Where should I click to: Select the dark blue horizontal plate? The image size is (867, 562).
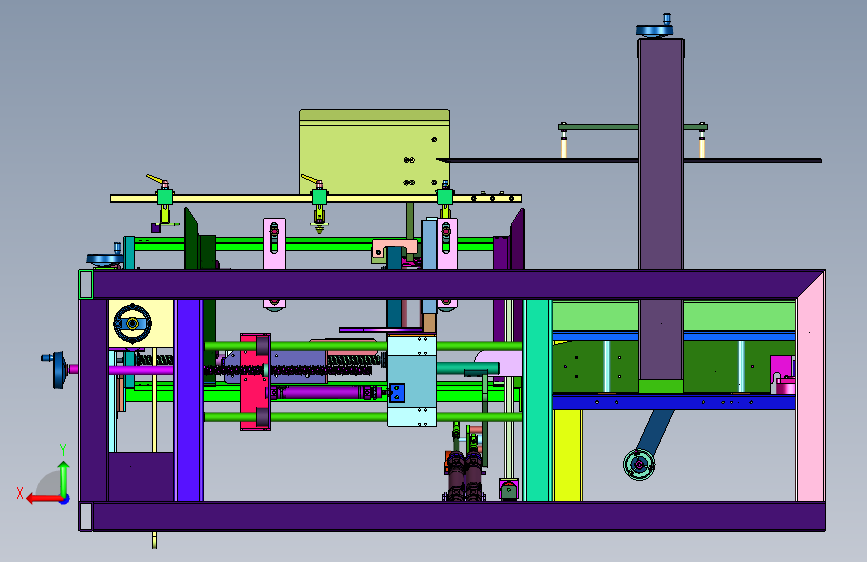pyautogui.click(x=673, y=402)
